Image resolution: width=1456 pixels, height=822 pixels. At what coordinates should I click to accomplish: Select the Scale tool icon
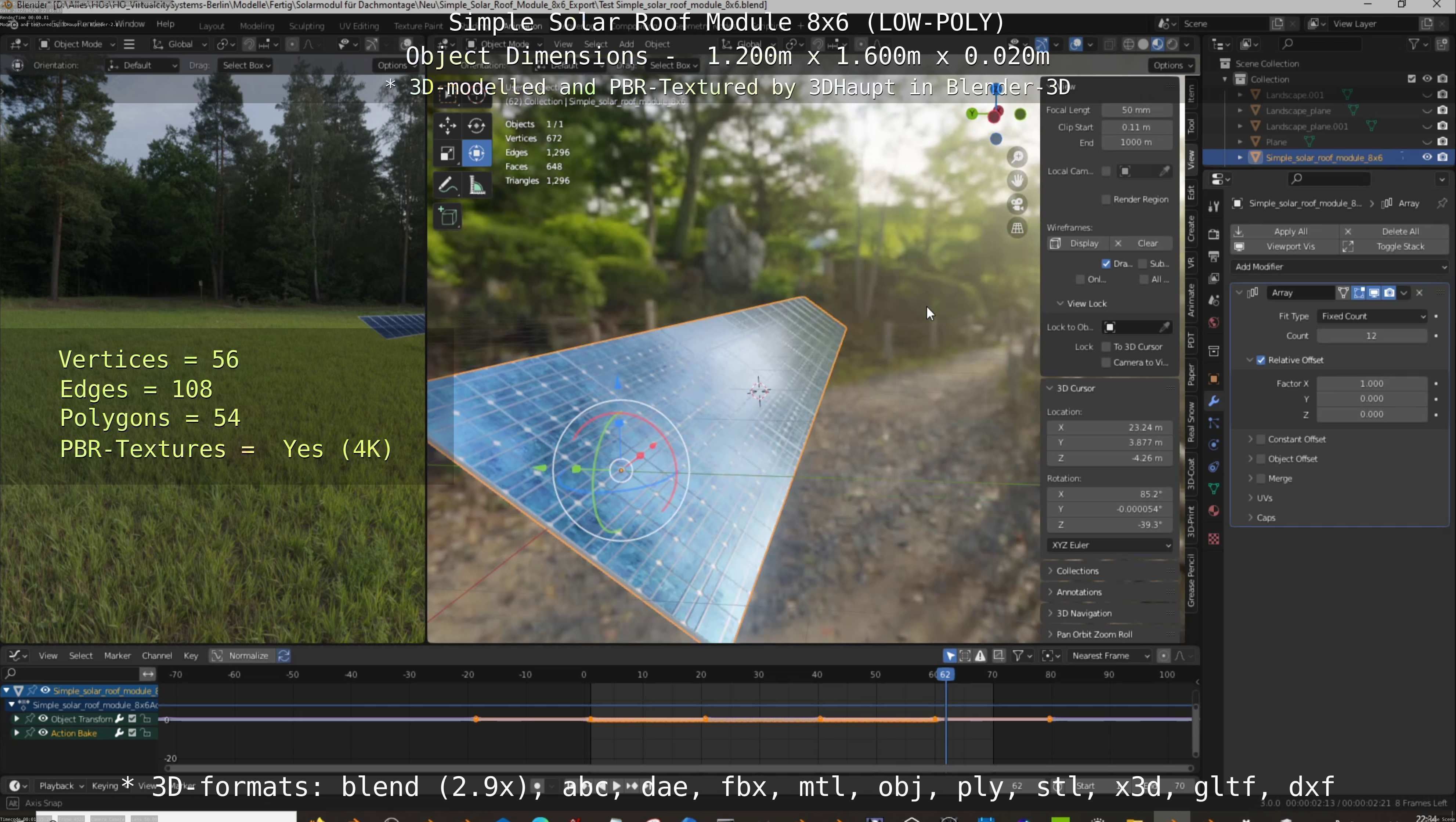click(447, 154)
